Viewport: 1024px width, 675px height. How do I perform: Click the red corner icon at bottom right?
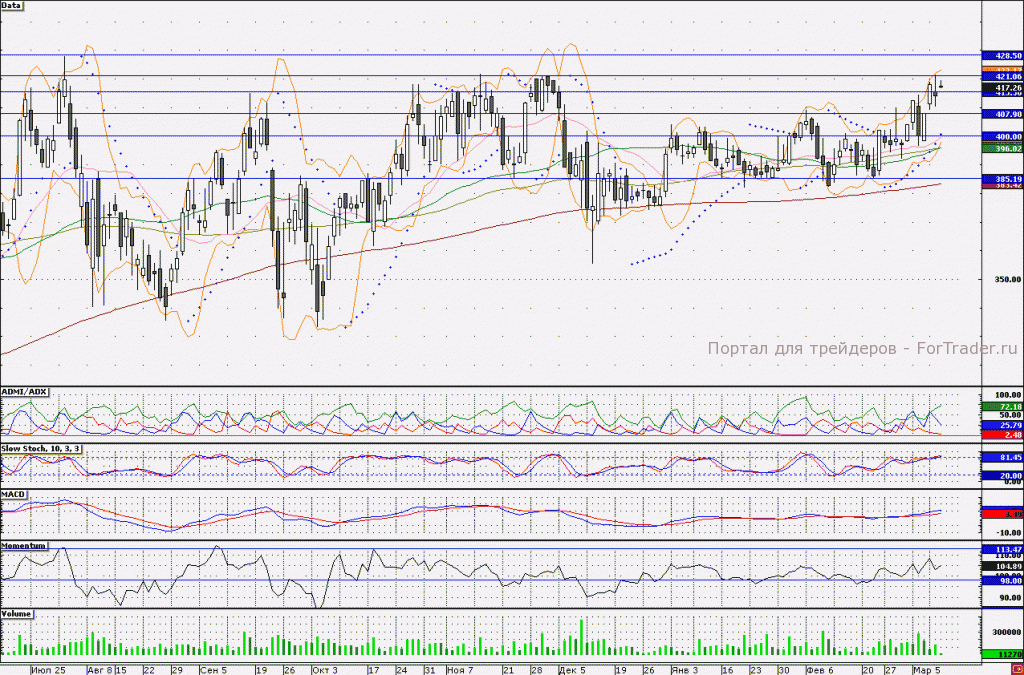pos(1018,670)
